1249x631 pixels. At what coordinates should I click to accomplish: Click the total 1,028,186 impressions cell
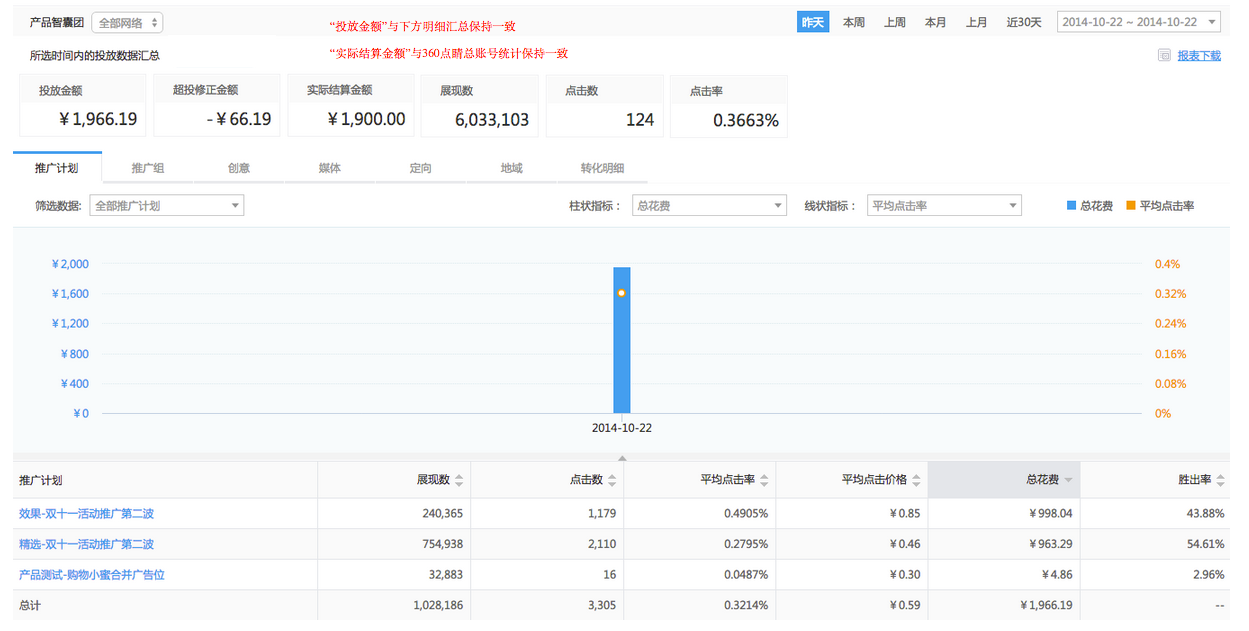438,606
